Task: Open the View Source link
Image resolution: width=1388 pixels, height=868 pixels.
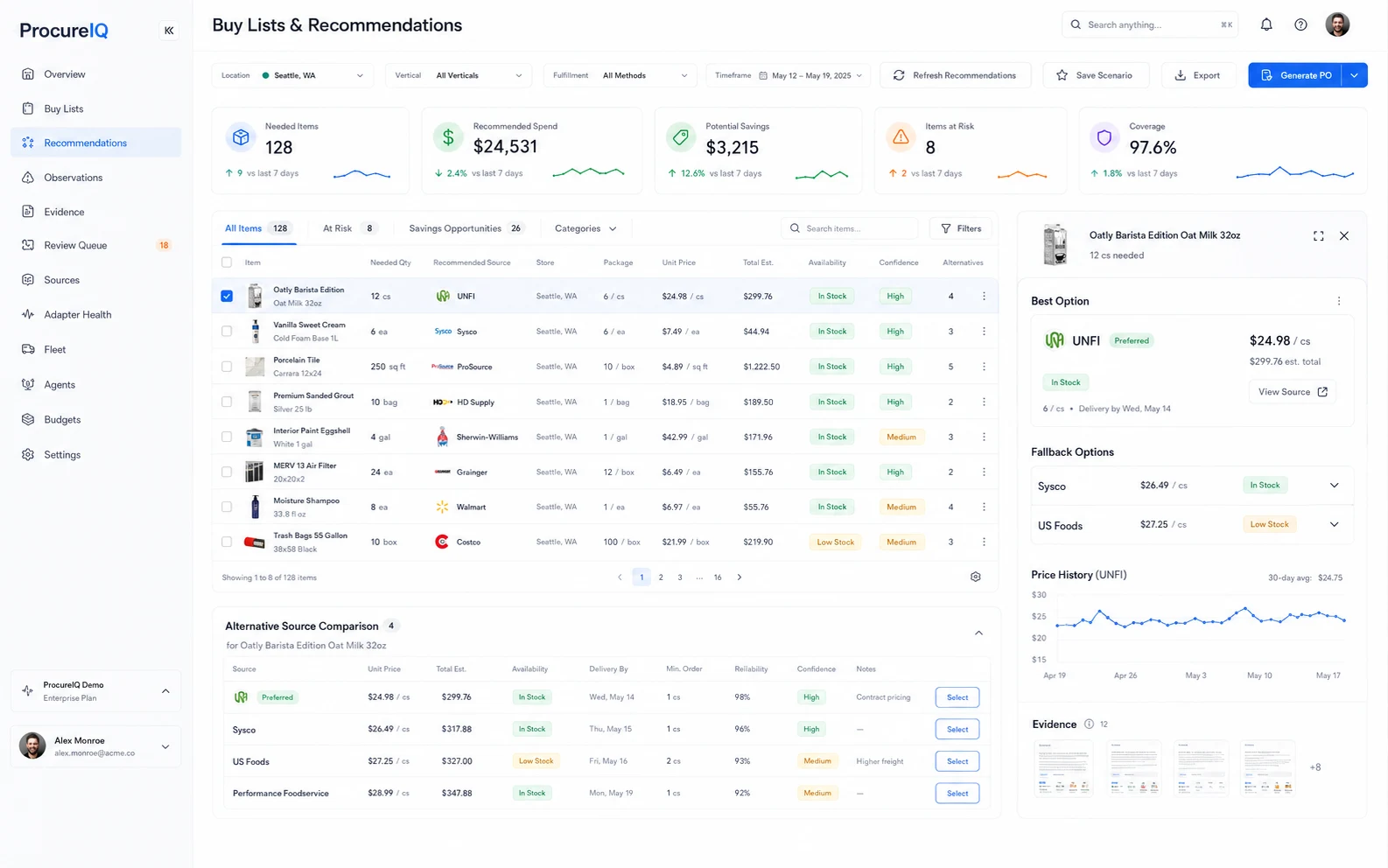Action: click(1293, 392)
